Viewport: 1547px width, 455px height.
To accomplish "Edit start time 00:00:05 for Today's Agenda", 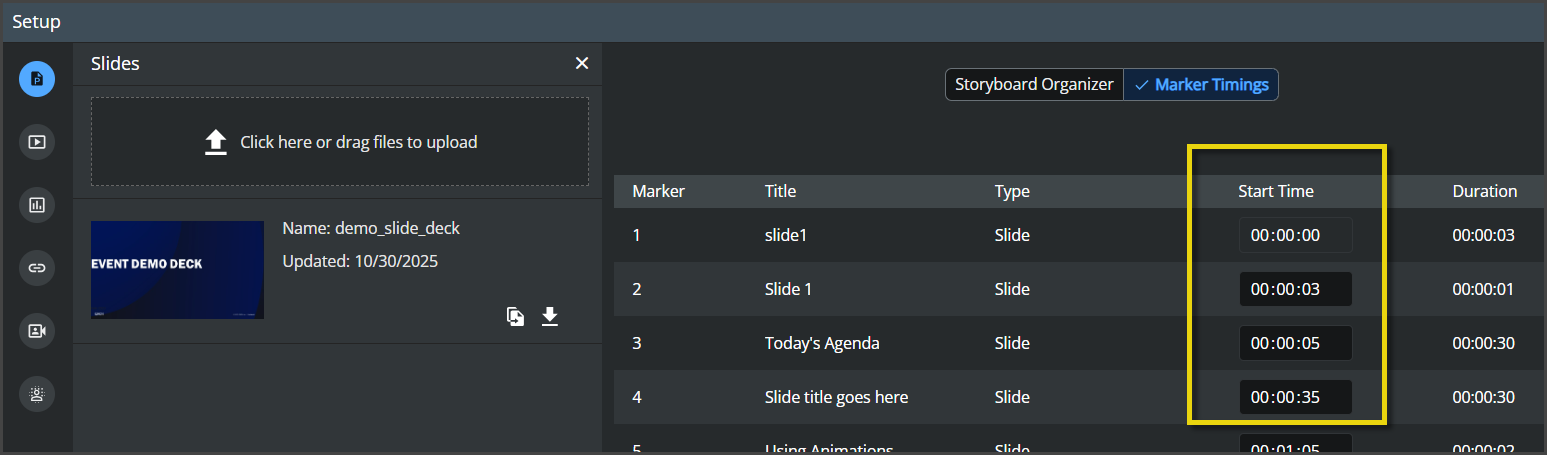I will click(1296, 343).
